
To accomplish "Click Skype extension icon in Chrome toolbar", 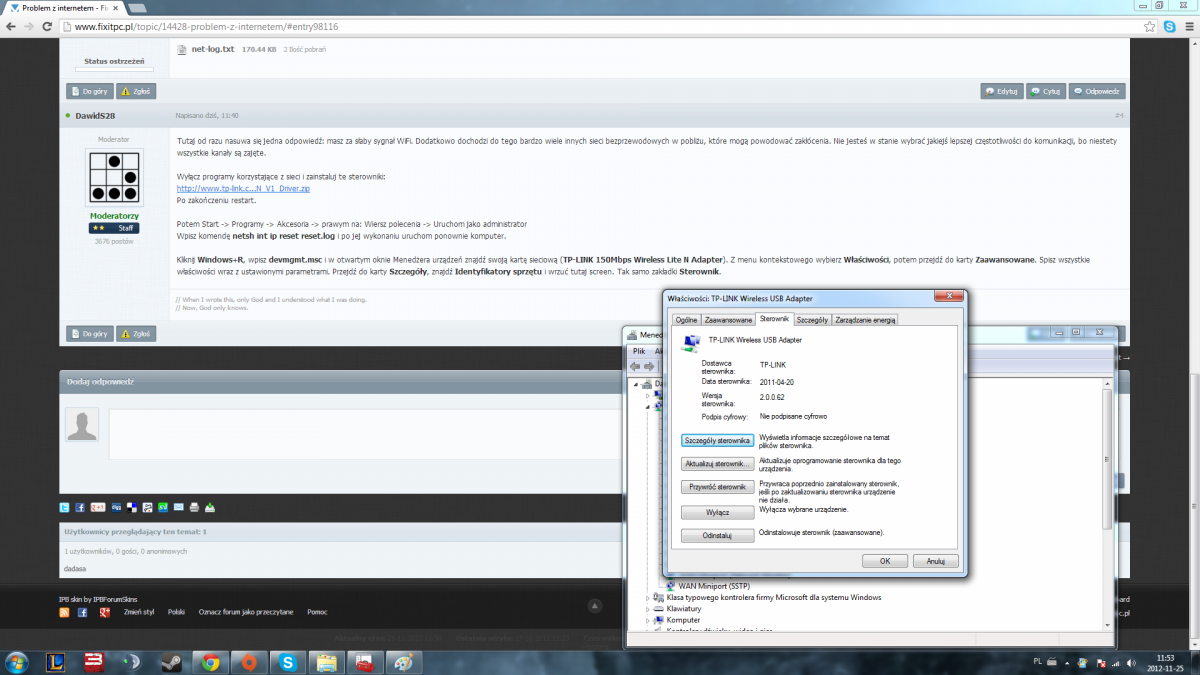I will pyautogui.click(x=1169, y=27).
